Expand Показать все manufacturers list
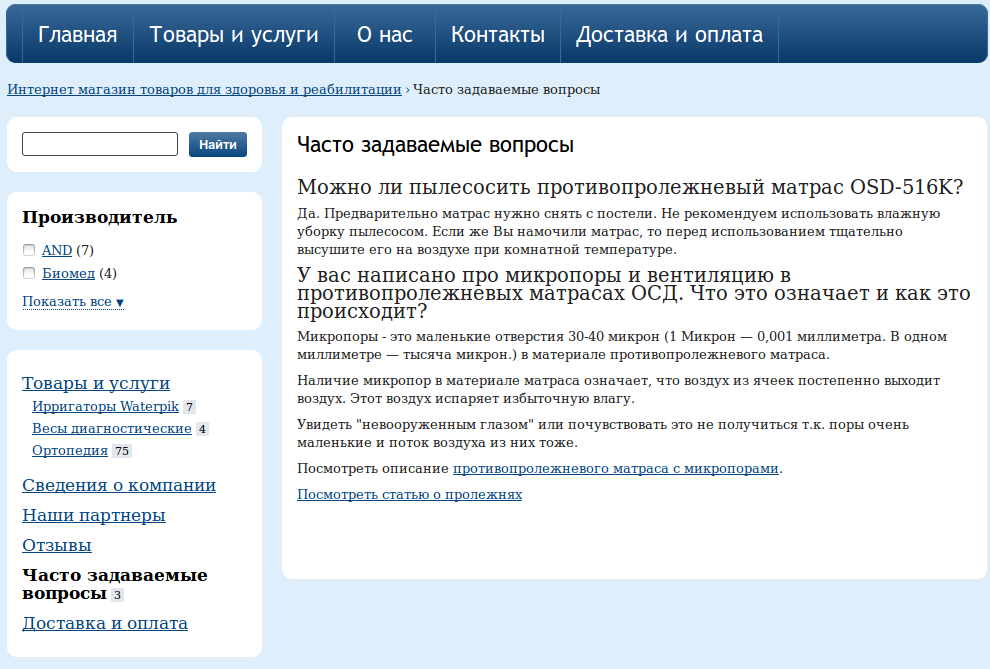 tap(73, 302)
